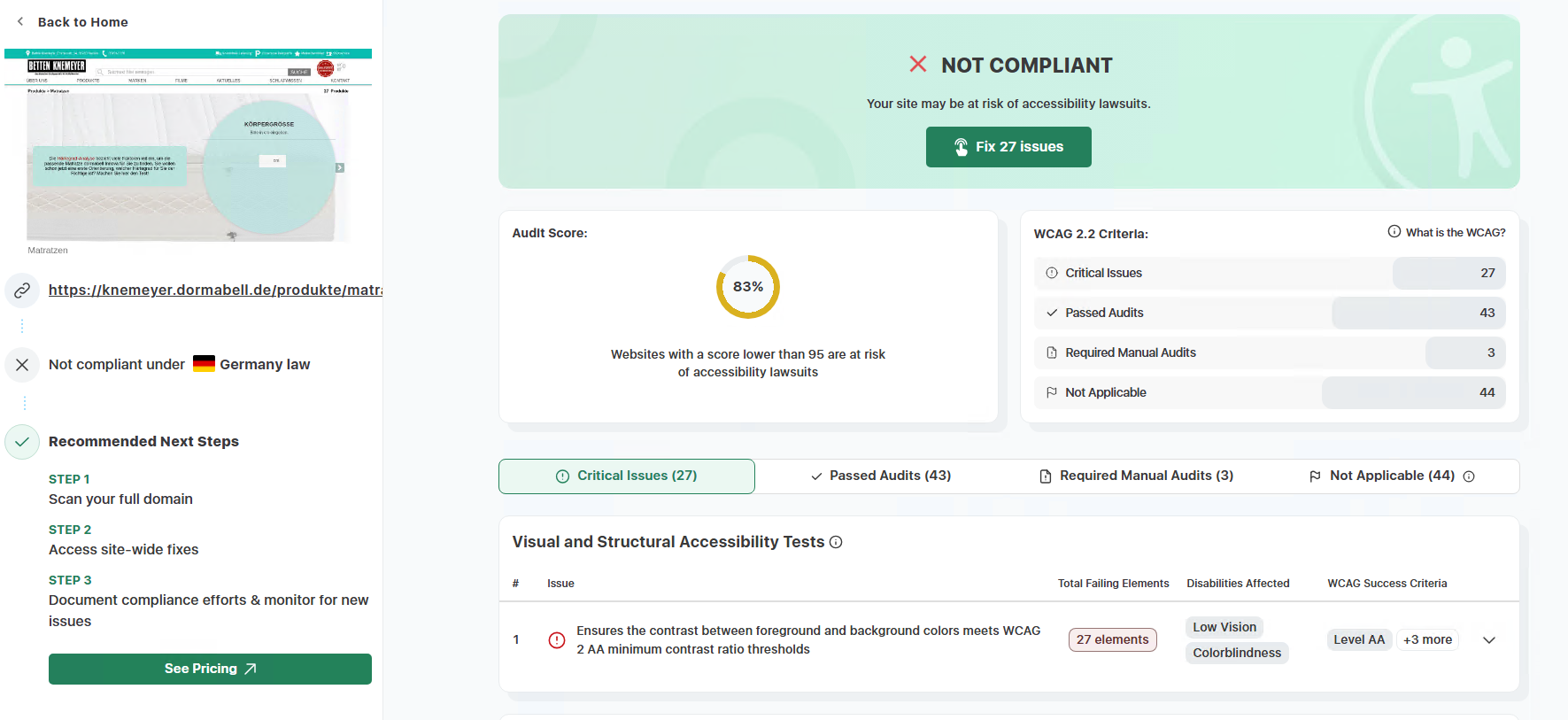Click the See Pricing button

(x=210, y=669)
